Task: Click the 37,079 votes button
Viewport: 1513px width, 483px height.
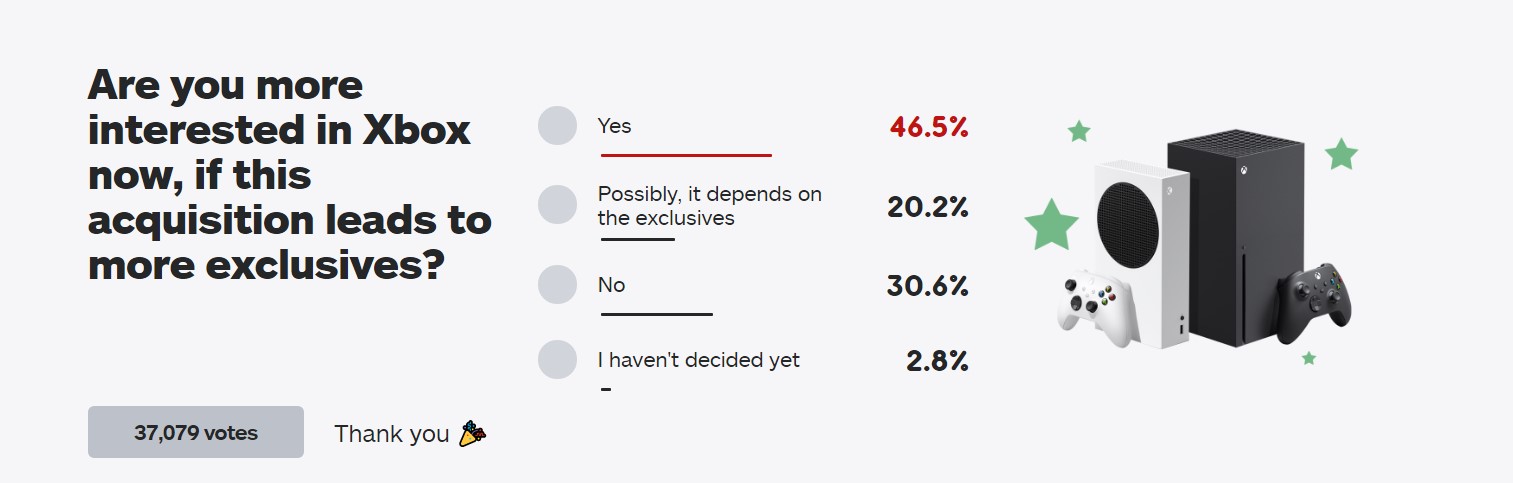Action: pos(196,432)
